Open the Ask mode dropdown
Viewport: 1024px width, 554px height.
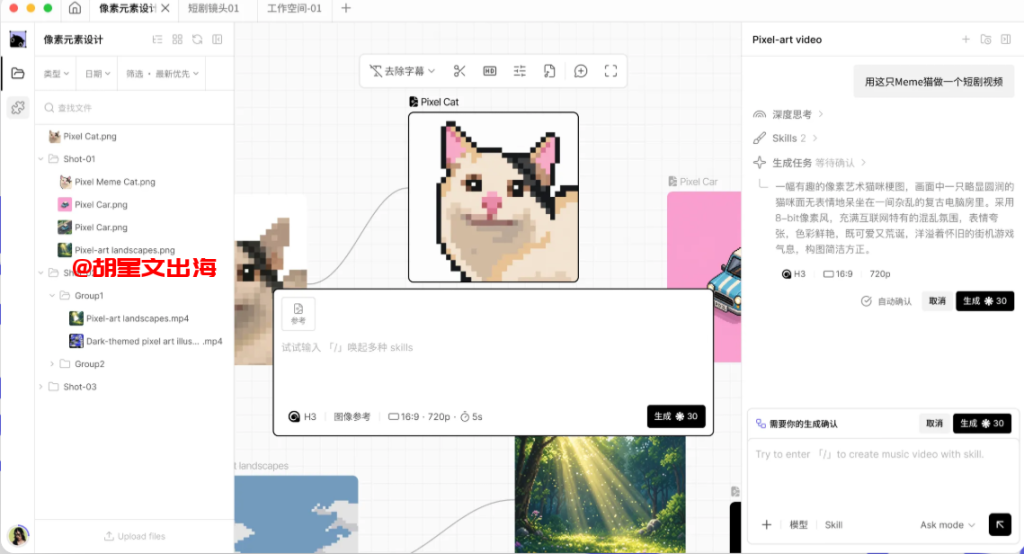pos(947,525)
